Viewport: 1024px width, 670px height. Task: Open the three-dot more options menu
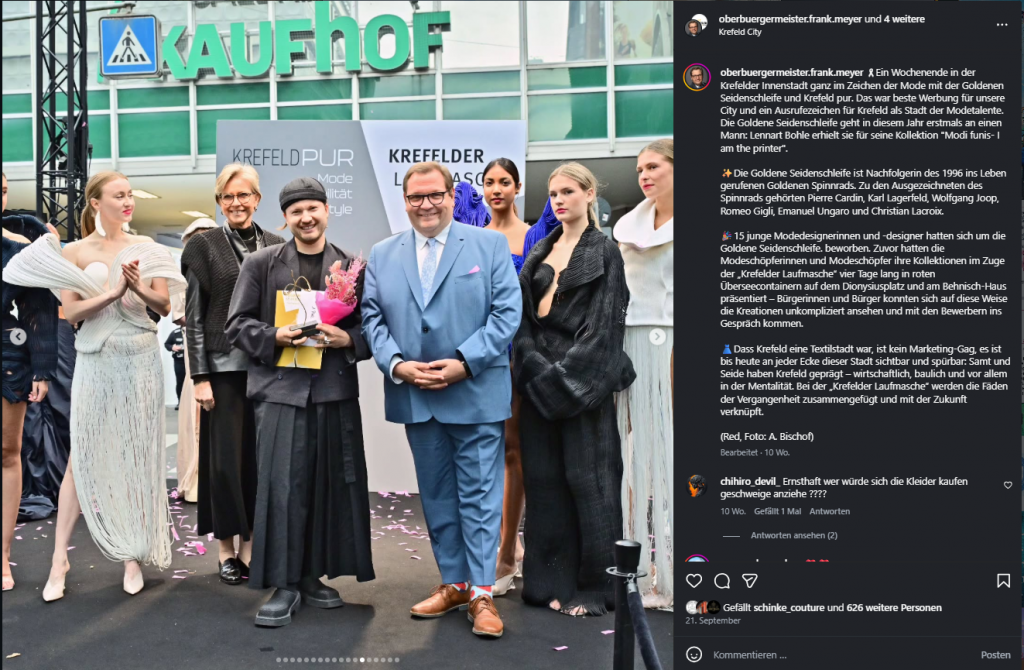point(1002,25)
